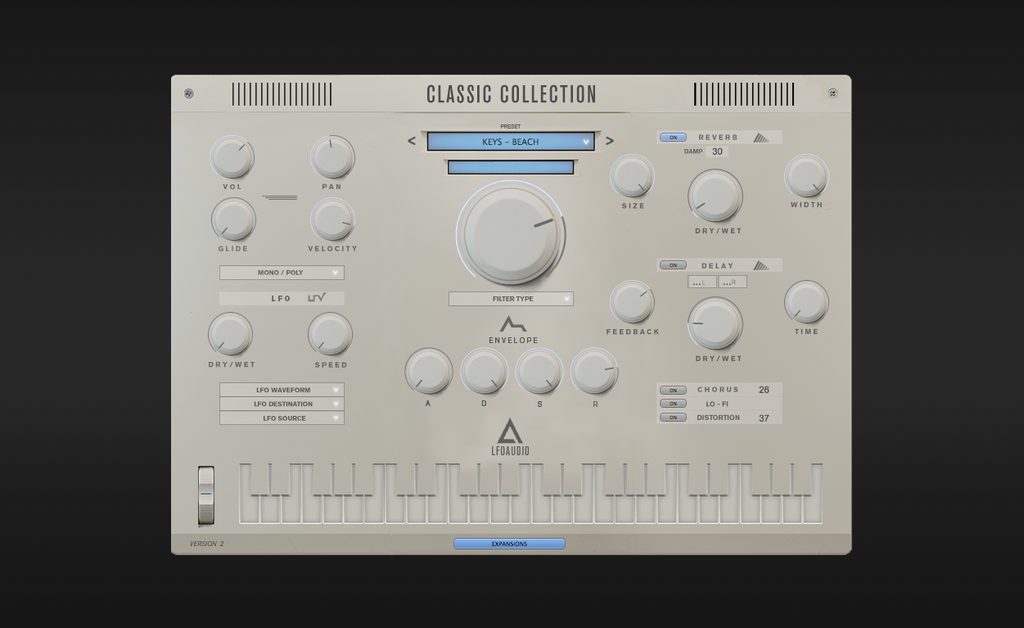This screenshot has height=628, width=1024.
Task: Click the GLIDE knob
Action: click(233, 219)
